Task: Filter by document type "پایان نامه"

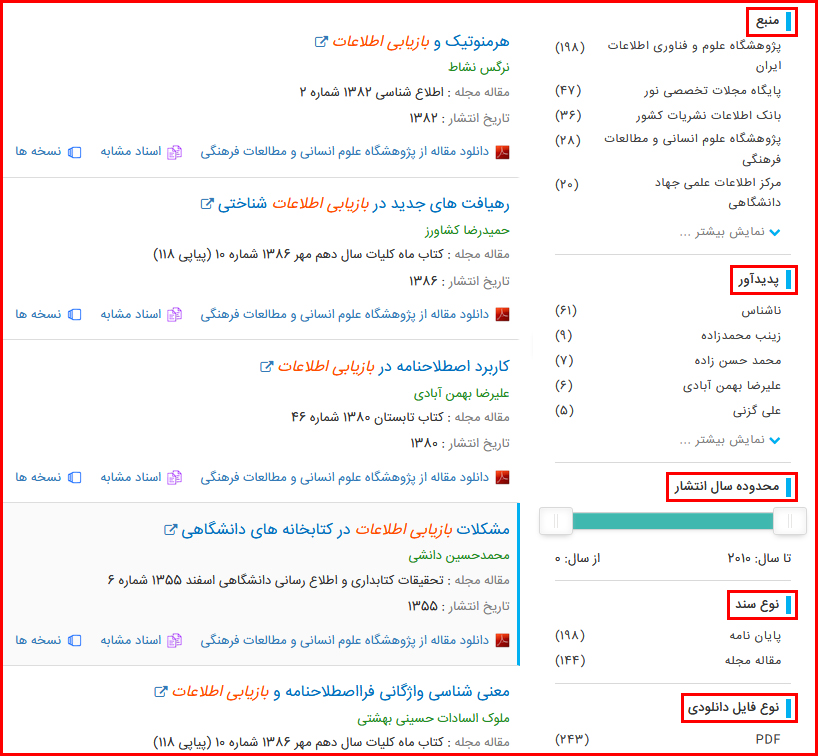Action: click(x=758, y=635)
